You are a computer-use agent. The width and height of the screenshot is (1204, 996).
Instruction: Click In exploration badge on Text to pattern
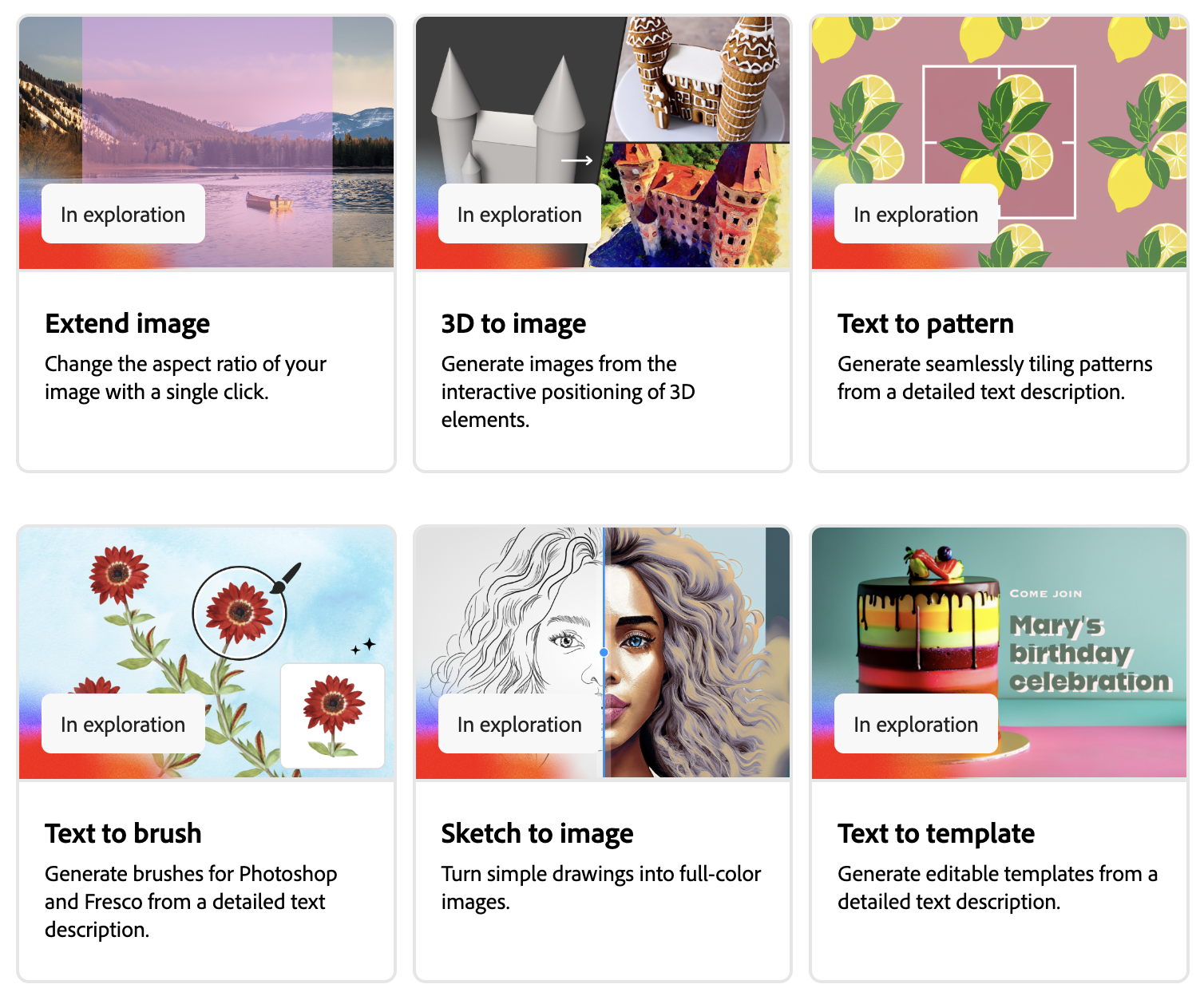tap(916, 214)
